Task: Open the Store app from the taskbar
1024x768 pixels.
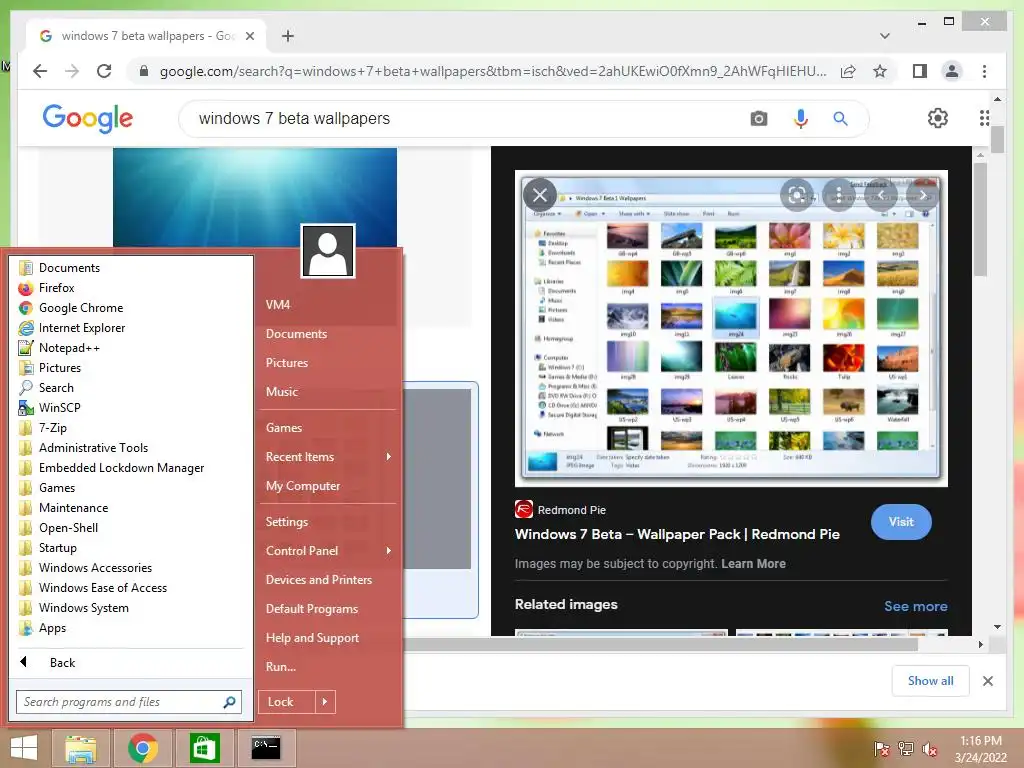Action: [204, 748]
